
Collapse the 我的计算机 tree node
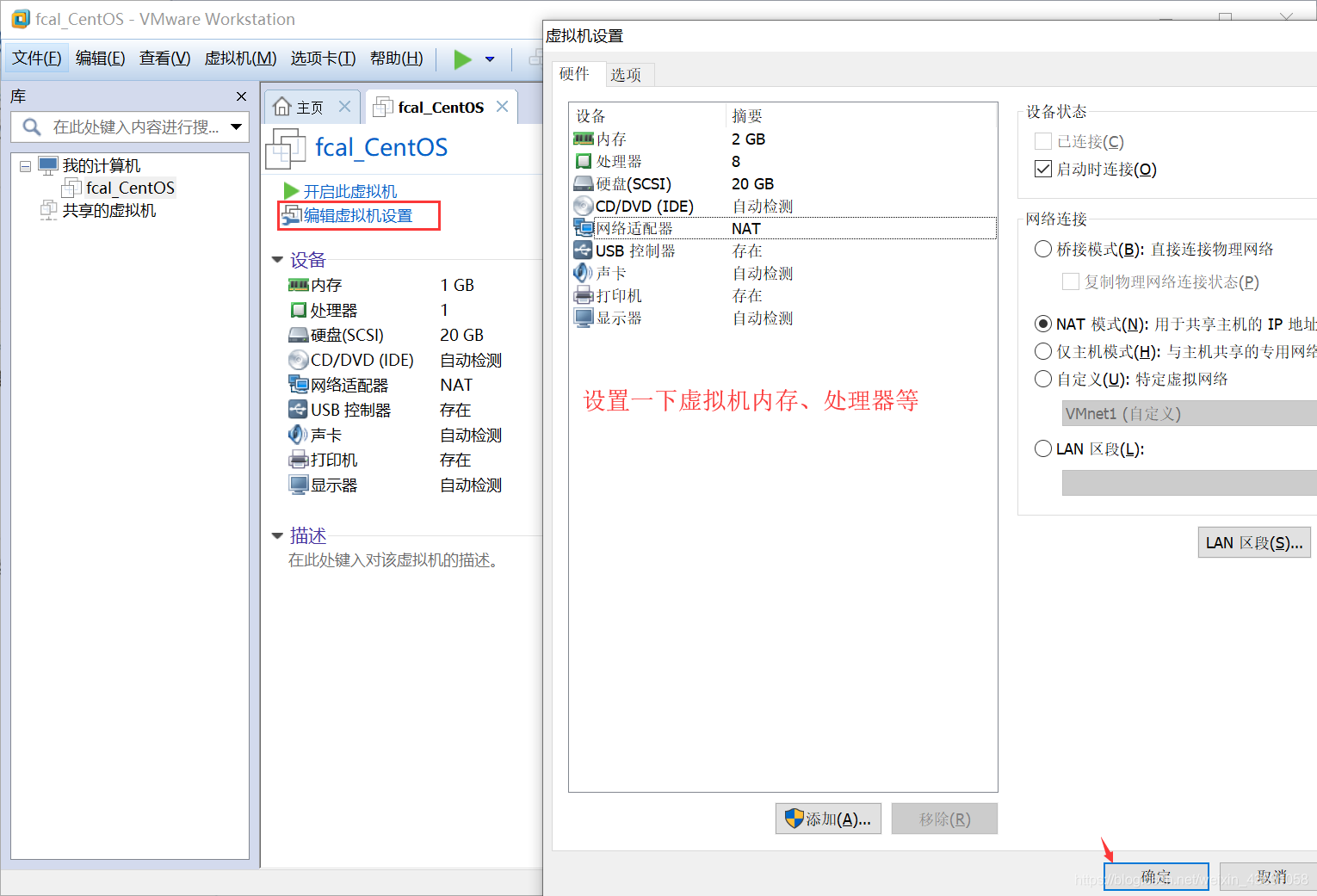click(25, 166)
